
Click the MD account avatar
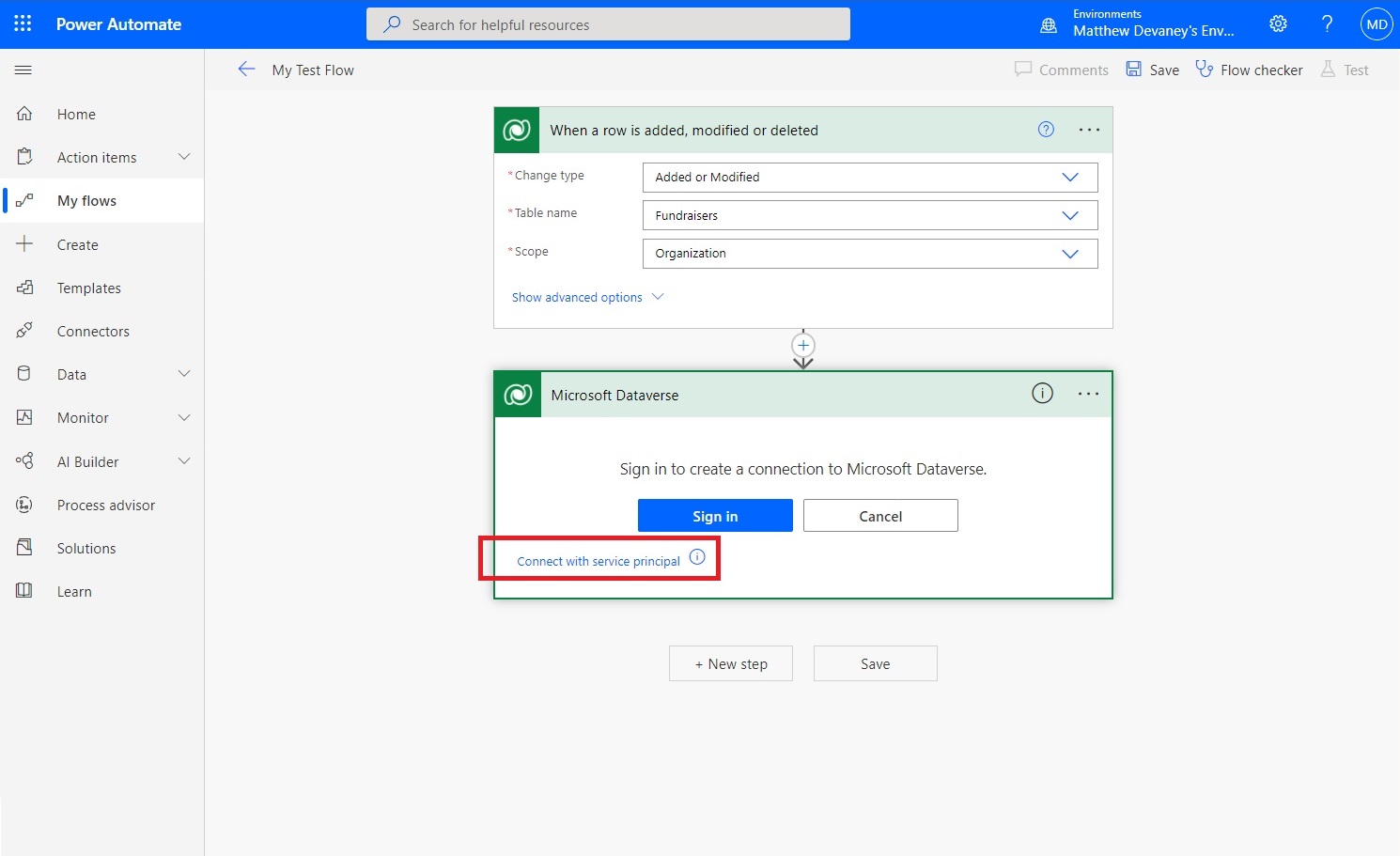1376,23
